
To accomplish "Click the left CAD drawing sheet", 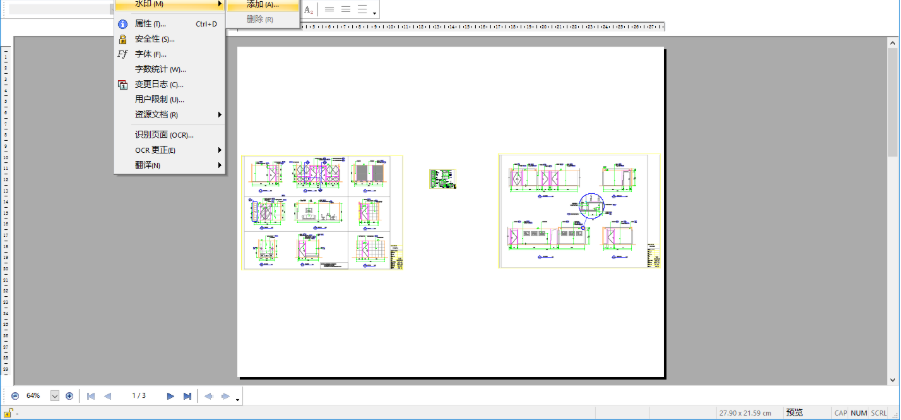I will click(322, 212).
